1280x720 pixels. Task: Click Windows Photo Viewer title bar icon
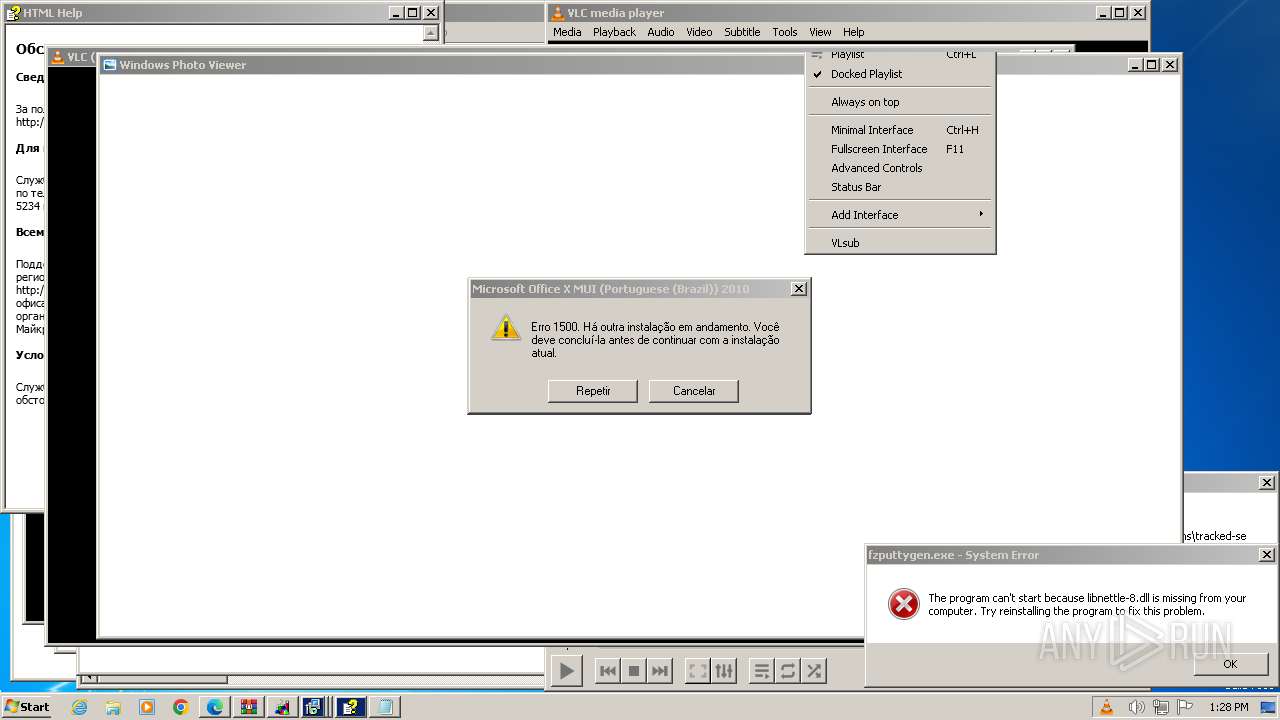pyautogui.click(x=110, y=65)
